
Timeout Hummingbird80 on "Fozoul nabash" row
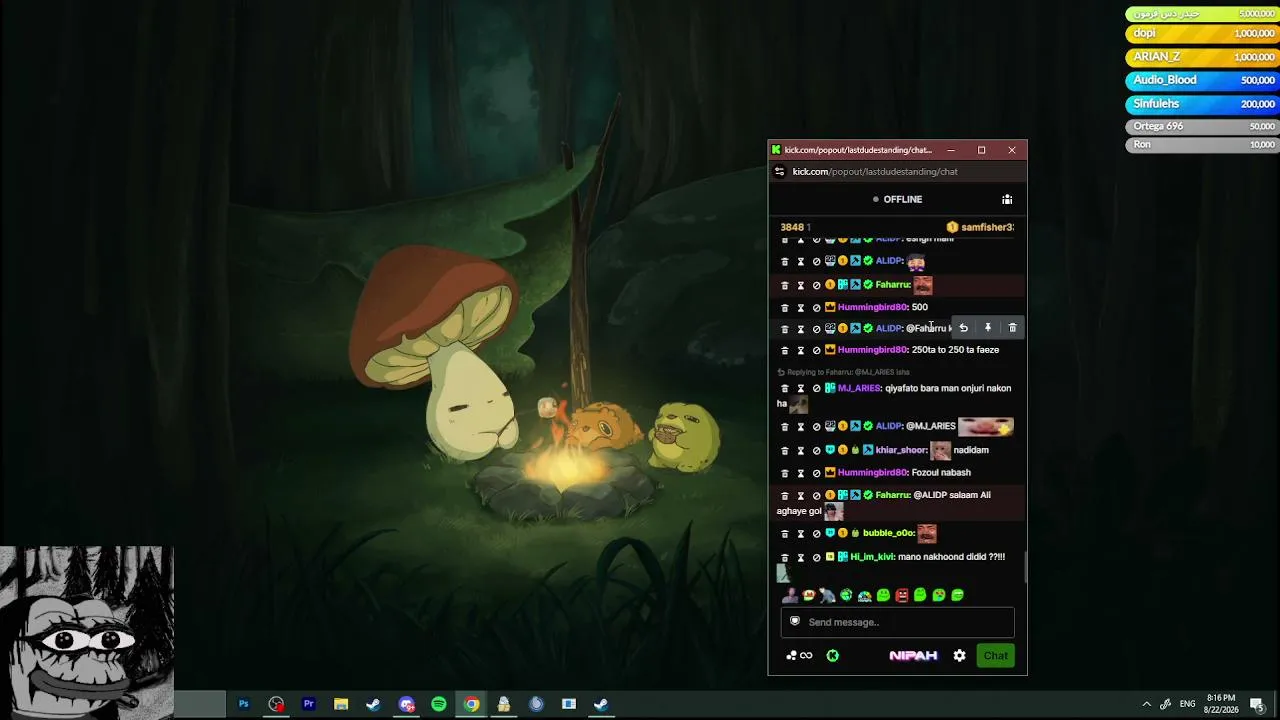[801, 473]
